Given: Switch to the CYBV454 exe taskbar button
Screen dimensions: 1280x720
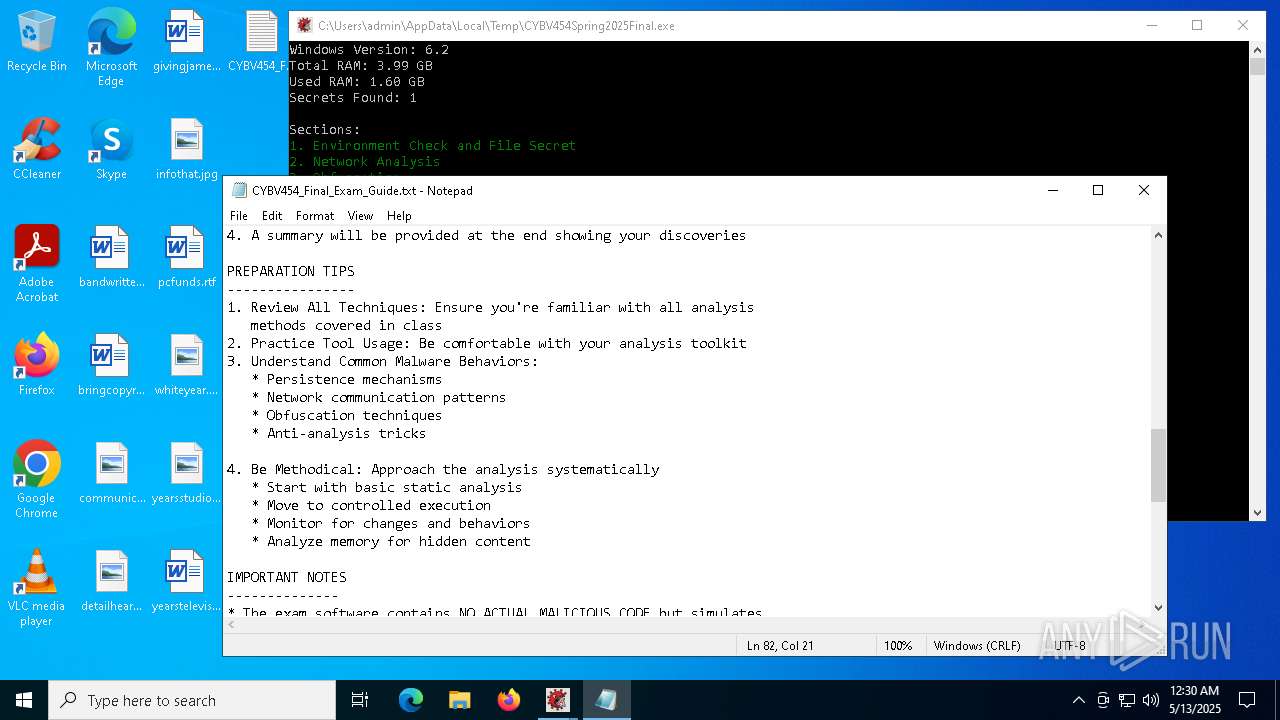Looking at the screenshot, I should point(558,700).
